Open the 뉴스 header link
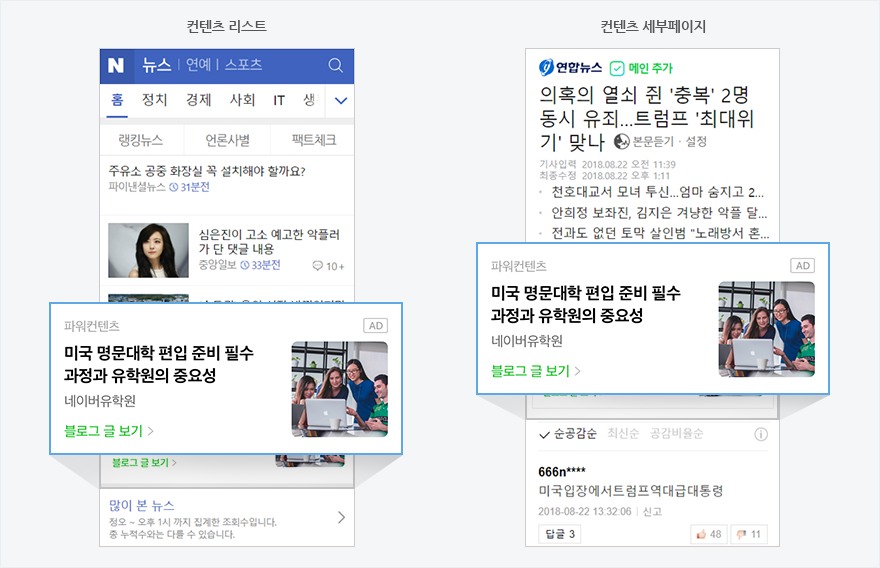The height and width of the screenshot is (568, 880). click(157, 65)
